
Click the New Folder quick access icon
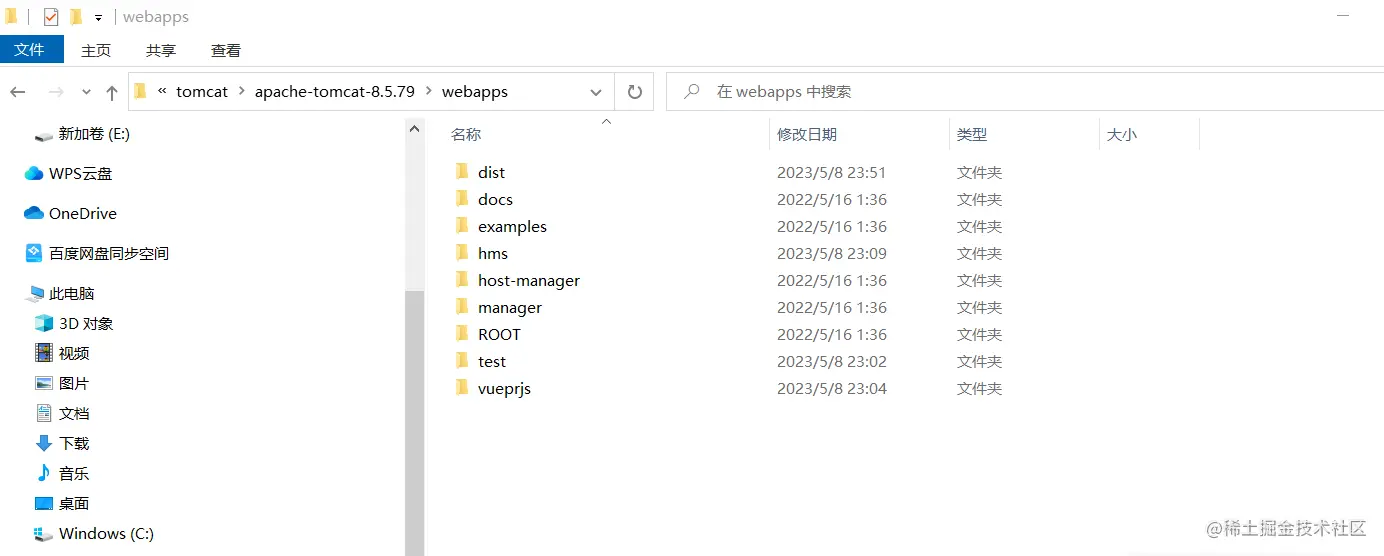[75, 17]
